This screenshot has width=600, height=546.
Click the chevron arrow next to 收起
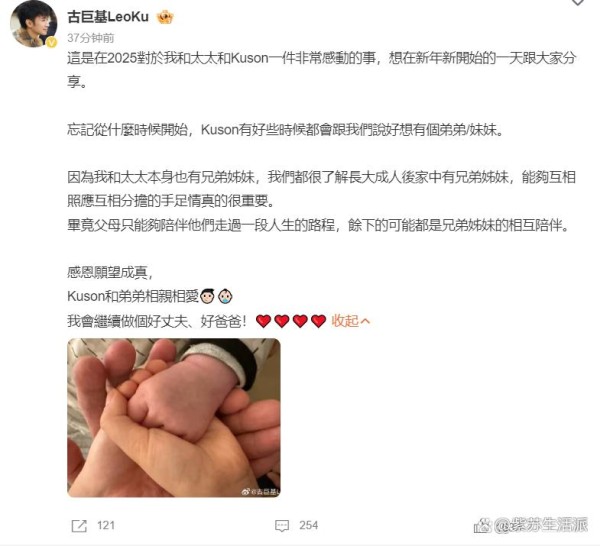point(365,321)
